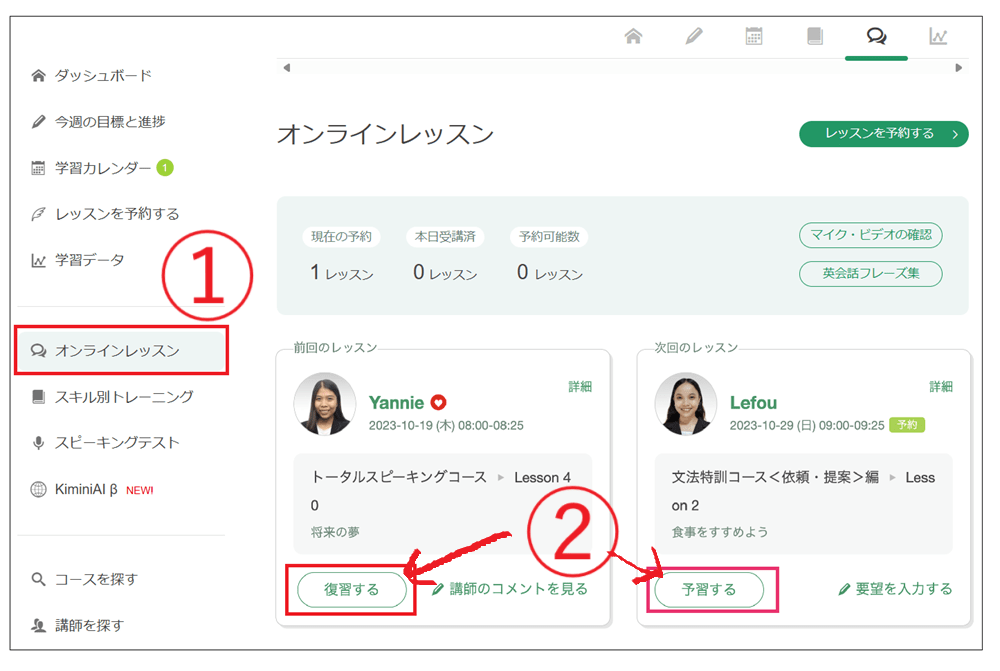Viewport: 1000px width, 671px height.
Task: Open マイク・ビデオの確認
Action: coord(870,236)
